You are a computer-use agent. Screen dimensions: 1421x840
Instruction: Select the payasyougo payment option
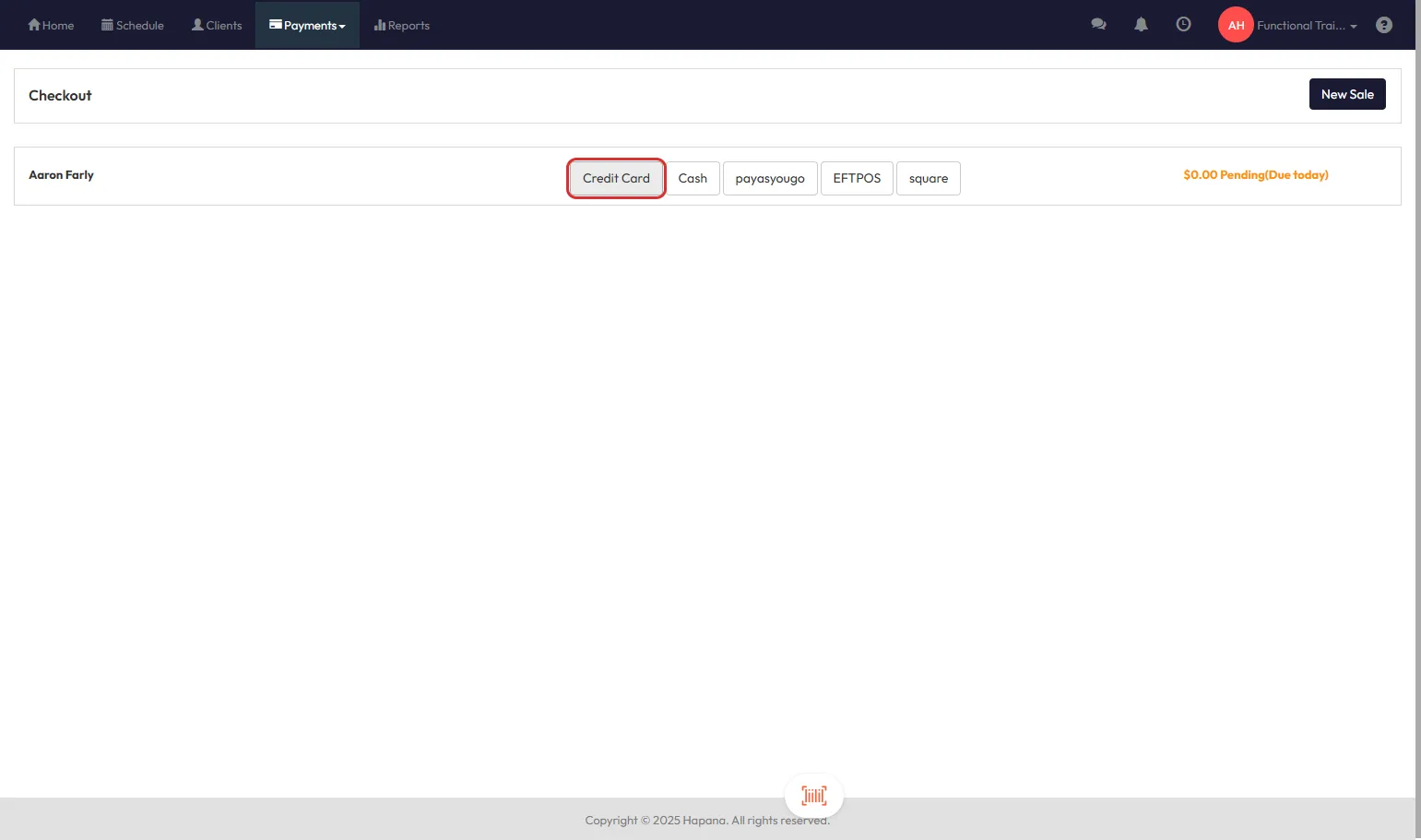click(770, 178)
